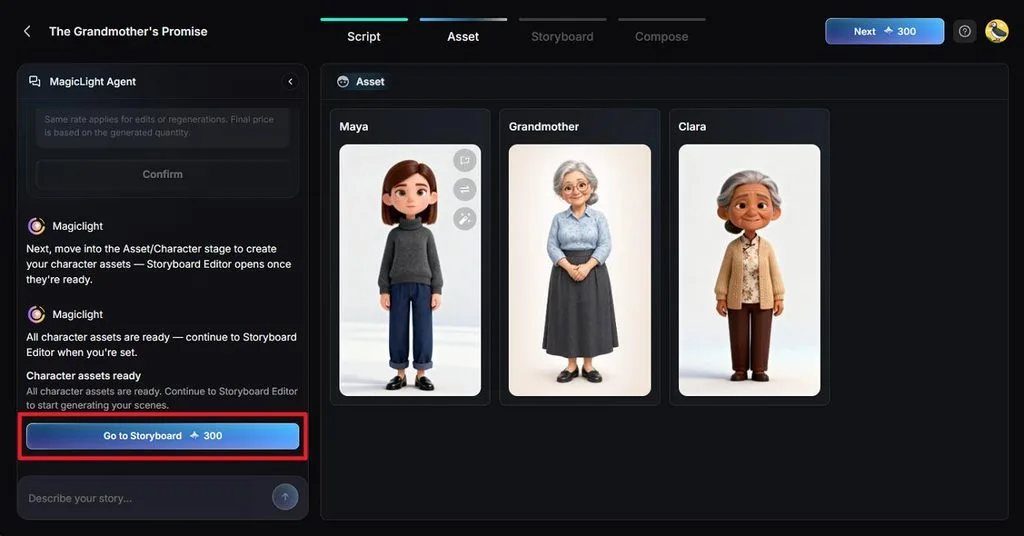Focus the Describe your story input
The height and width of the screenshot is (536, 1024).
[x=147, y=498]
